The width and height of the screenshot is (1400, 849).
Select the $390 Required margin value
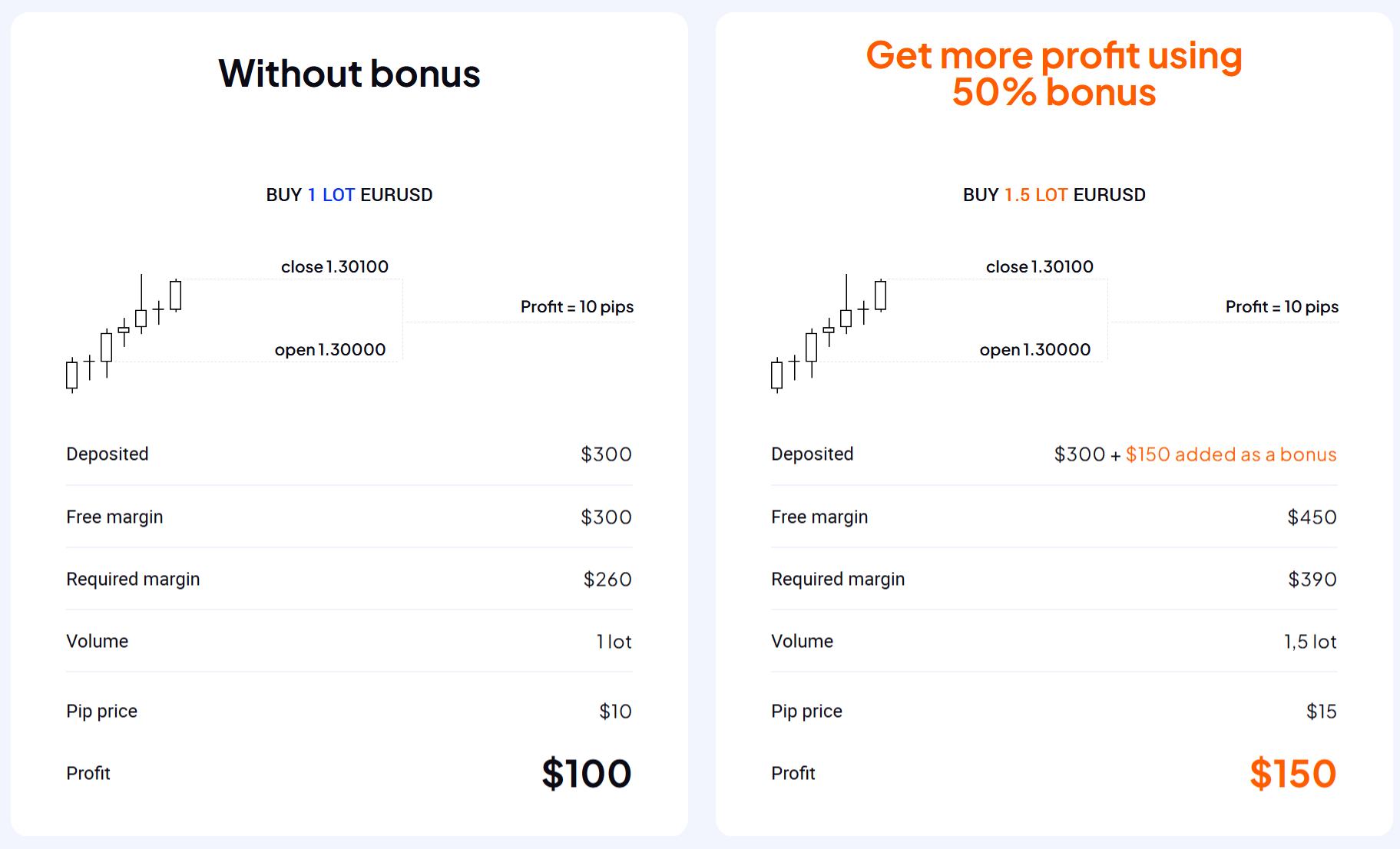pos(1312,579)
